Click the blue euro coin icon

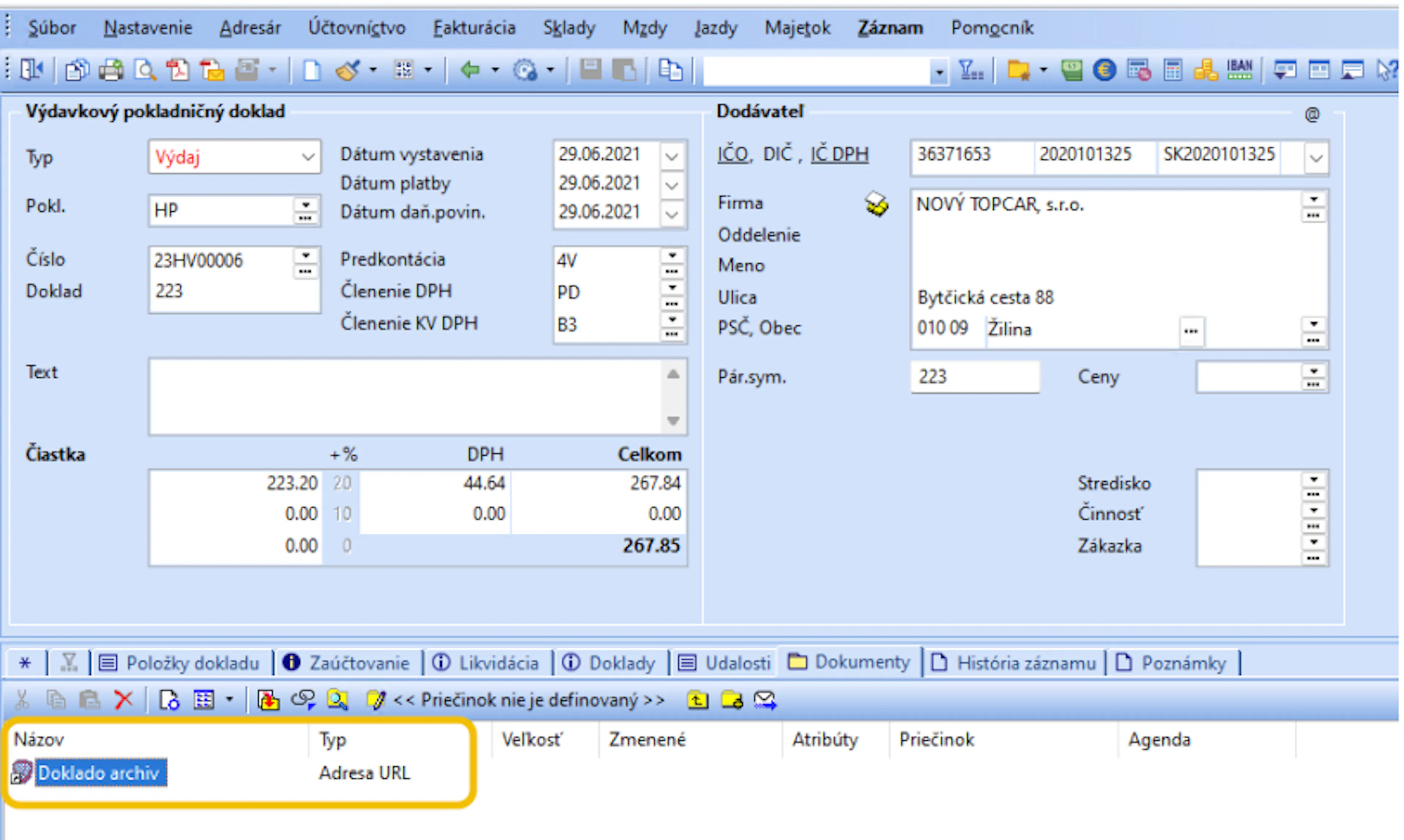pyautogui.click(x=1104, y=71)
